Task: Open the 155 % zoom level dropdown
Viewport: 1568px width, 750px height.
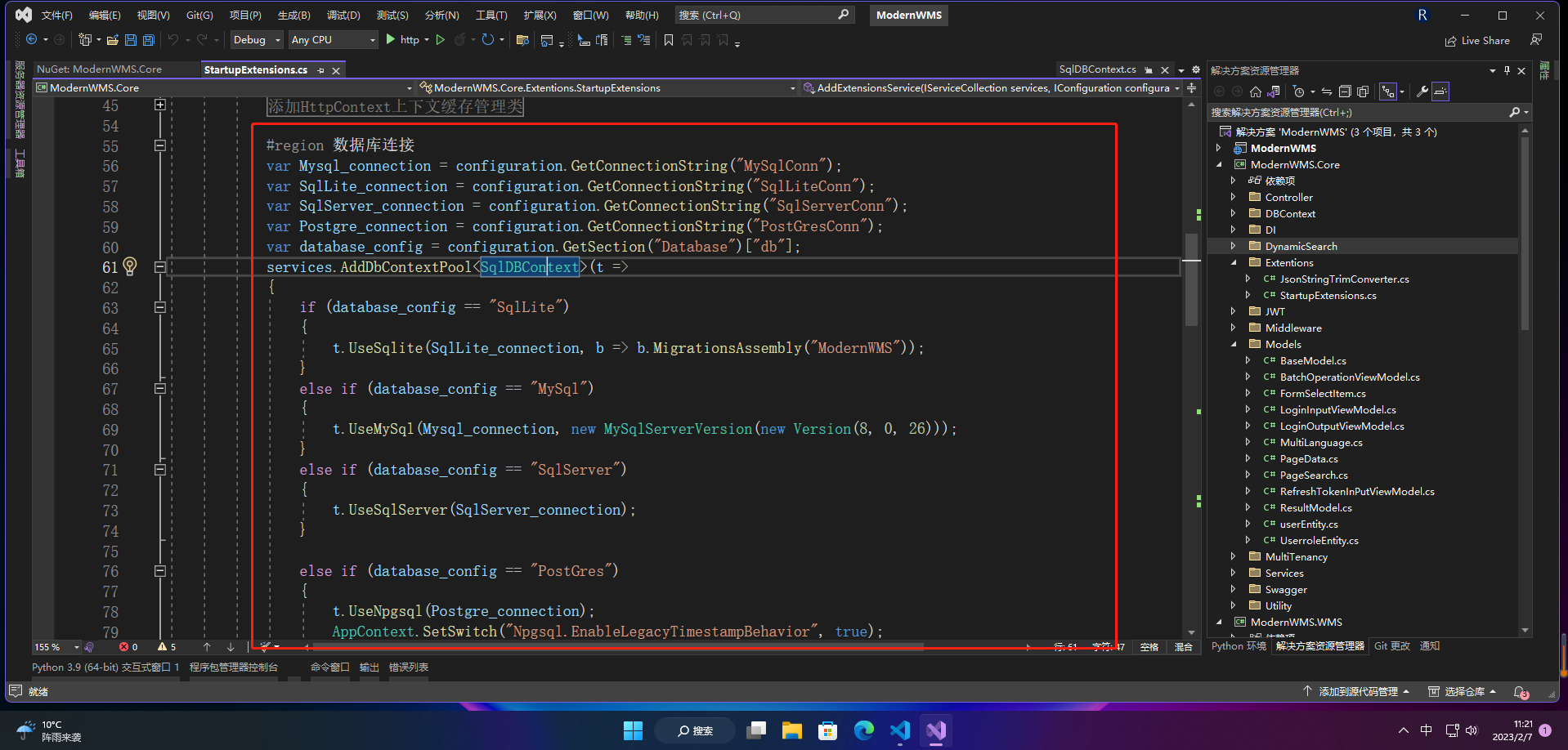Action: pyautogui.click(x=56, y=647)
